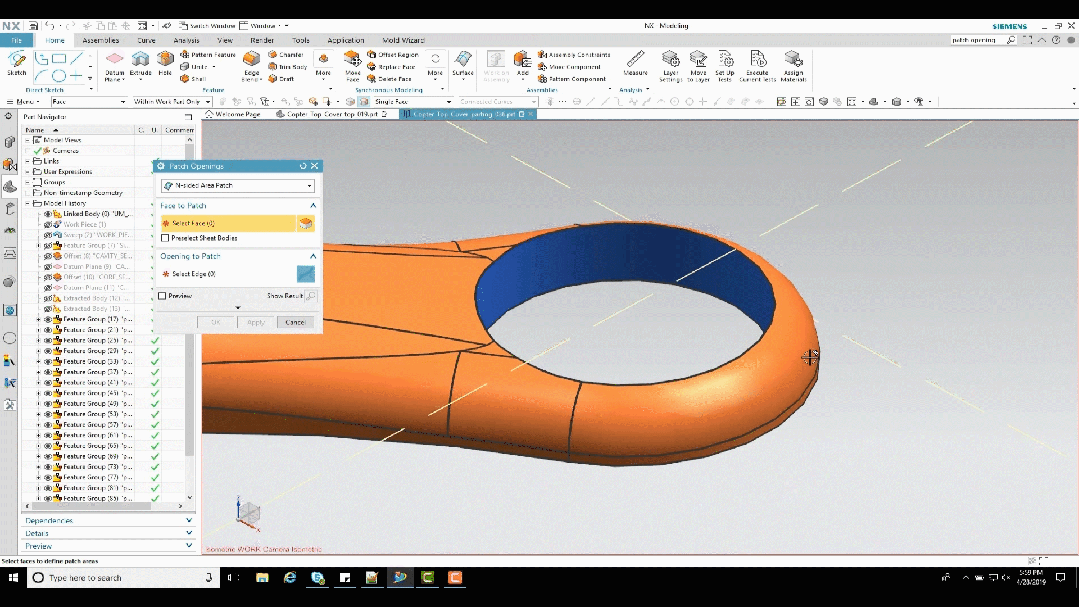Click the Select Edge (0) field
1079x607 pixels.
point(228,274)
